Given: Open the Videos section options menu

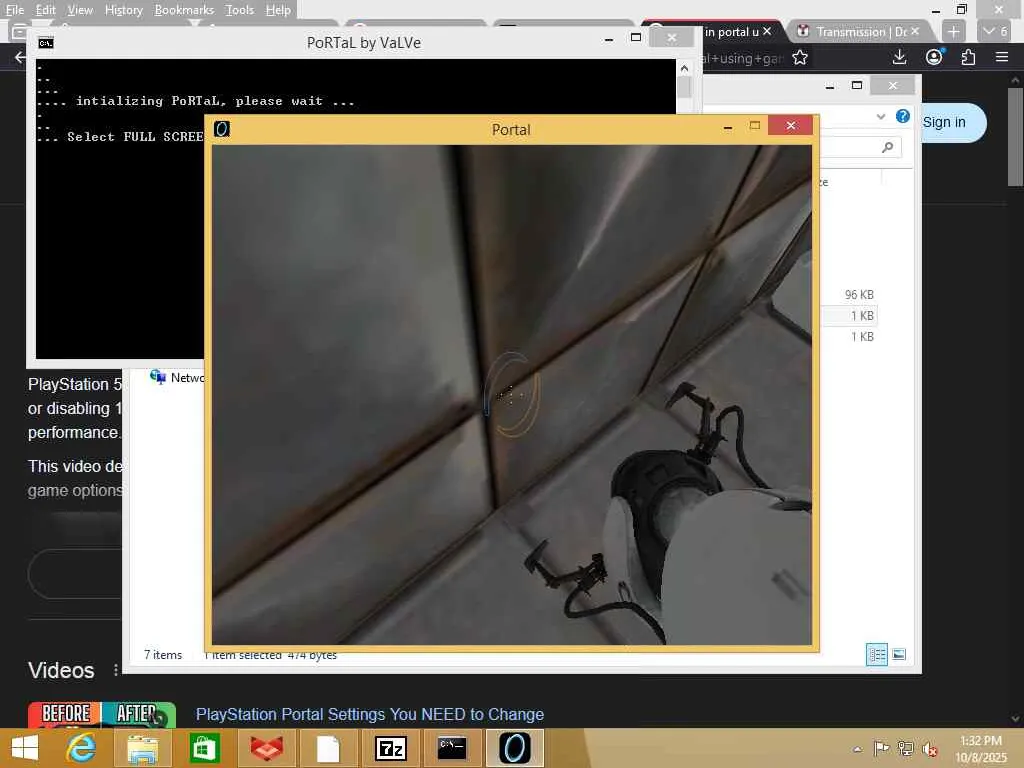Looking at the screenshot, I should point(116,670).
